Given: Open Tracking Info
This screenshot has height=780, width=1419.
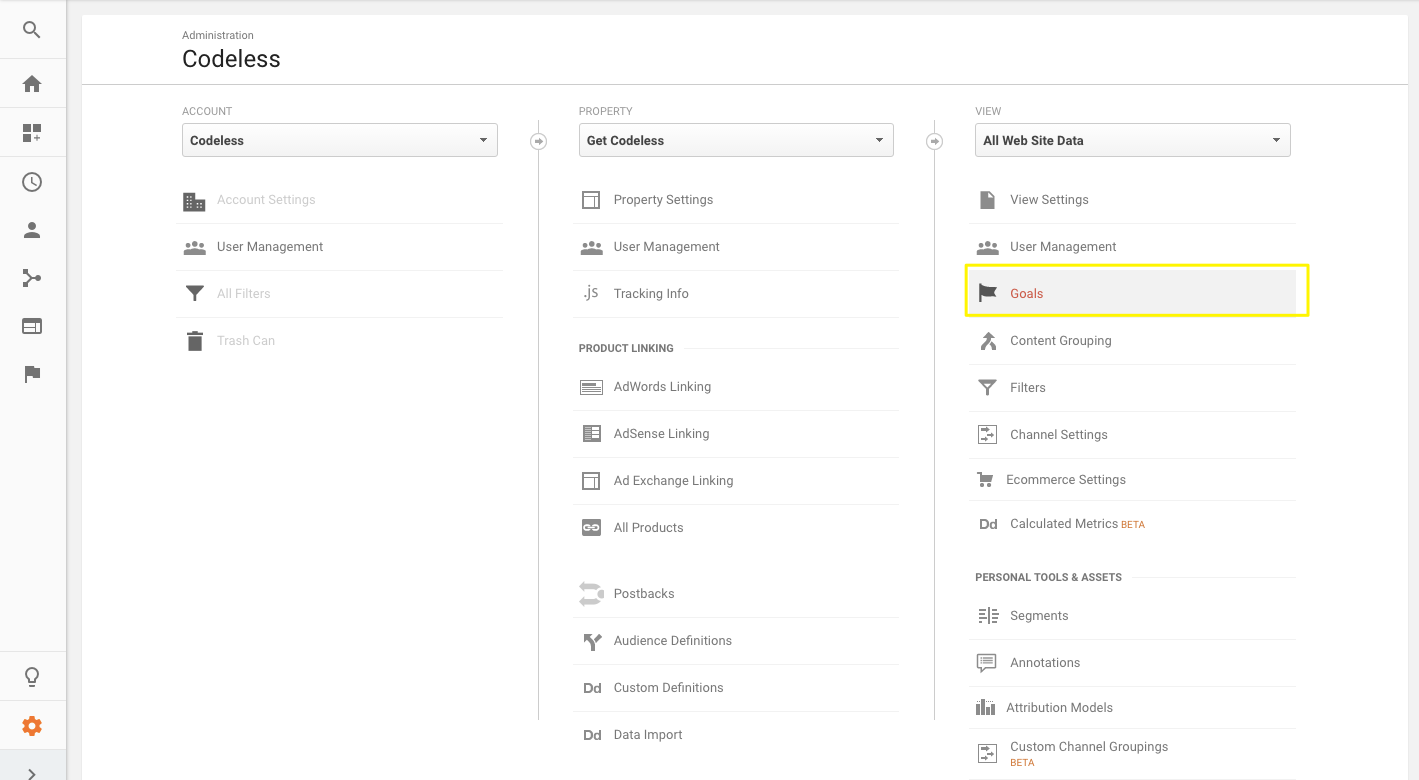Looking at the screenshot, I should tap(651, 294).
